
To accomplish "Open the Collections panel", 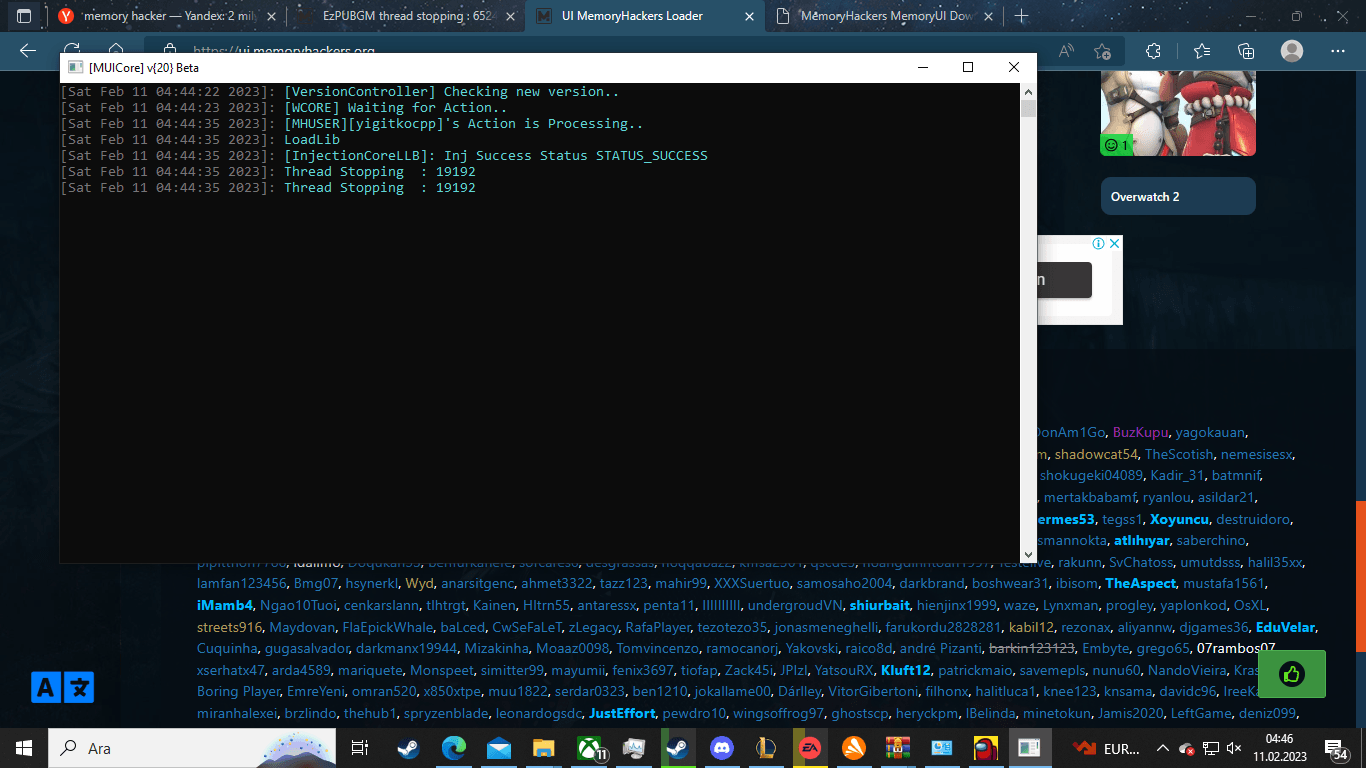I will 1245,51.
